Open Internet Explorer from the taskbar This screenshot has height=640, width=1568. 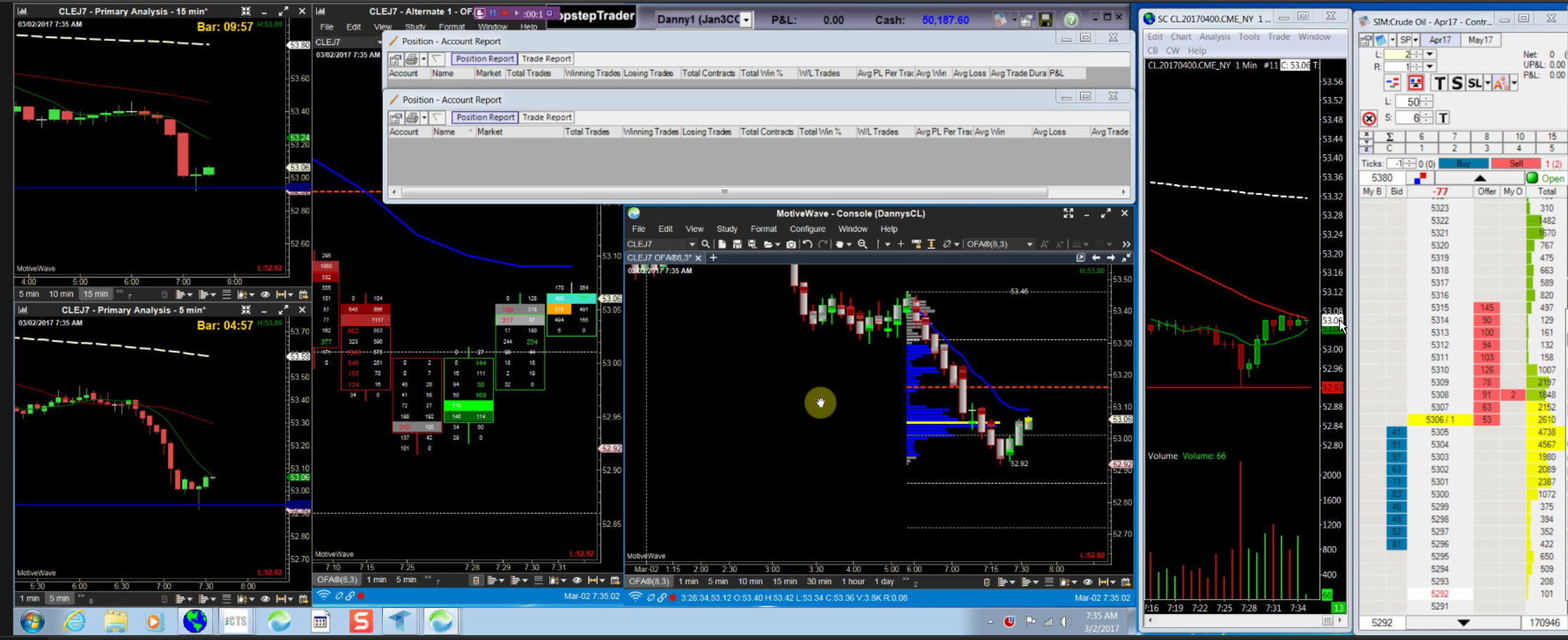75,622
